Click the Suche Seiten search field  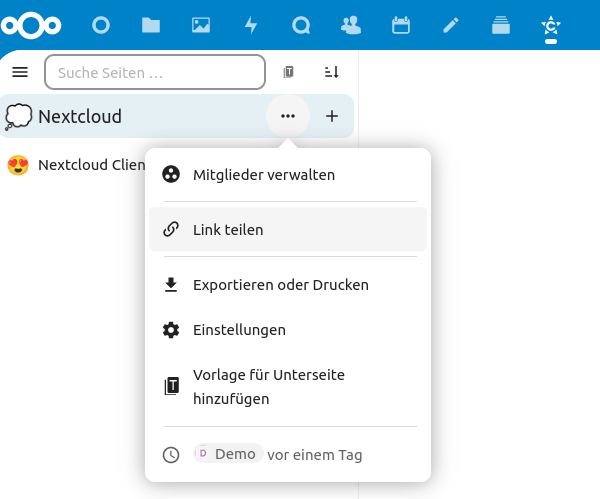click(155, 72)
